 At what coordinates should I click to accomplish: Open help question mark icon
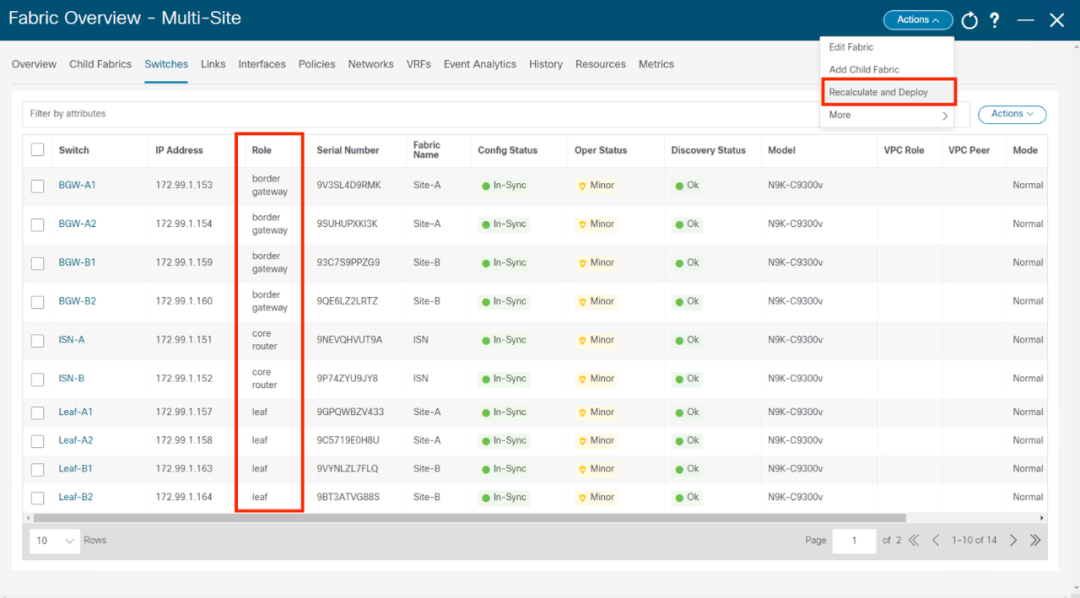[x=995, y=20]
